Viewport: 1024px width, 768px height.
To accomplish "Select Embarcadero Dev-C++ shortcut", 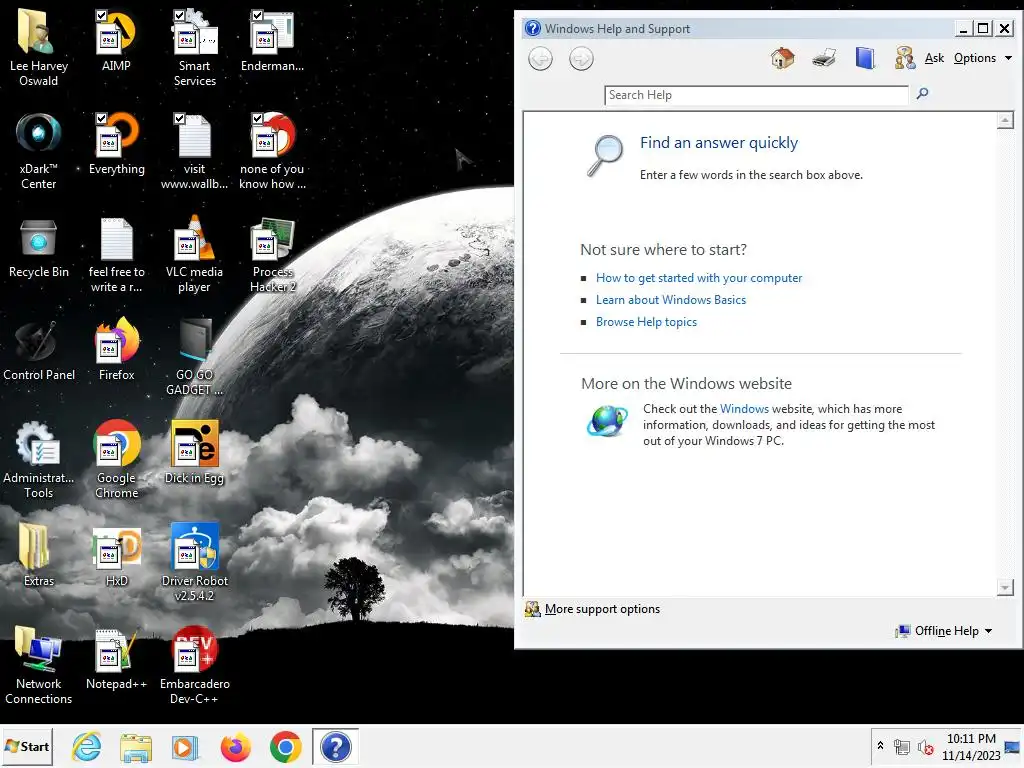I will (x=194, y=665).
